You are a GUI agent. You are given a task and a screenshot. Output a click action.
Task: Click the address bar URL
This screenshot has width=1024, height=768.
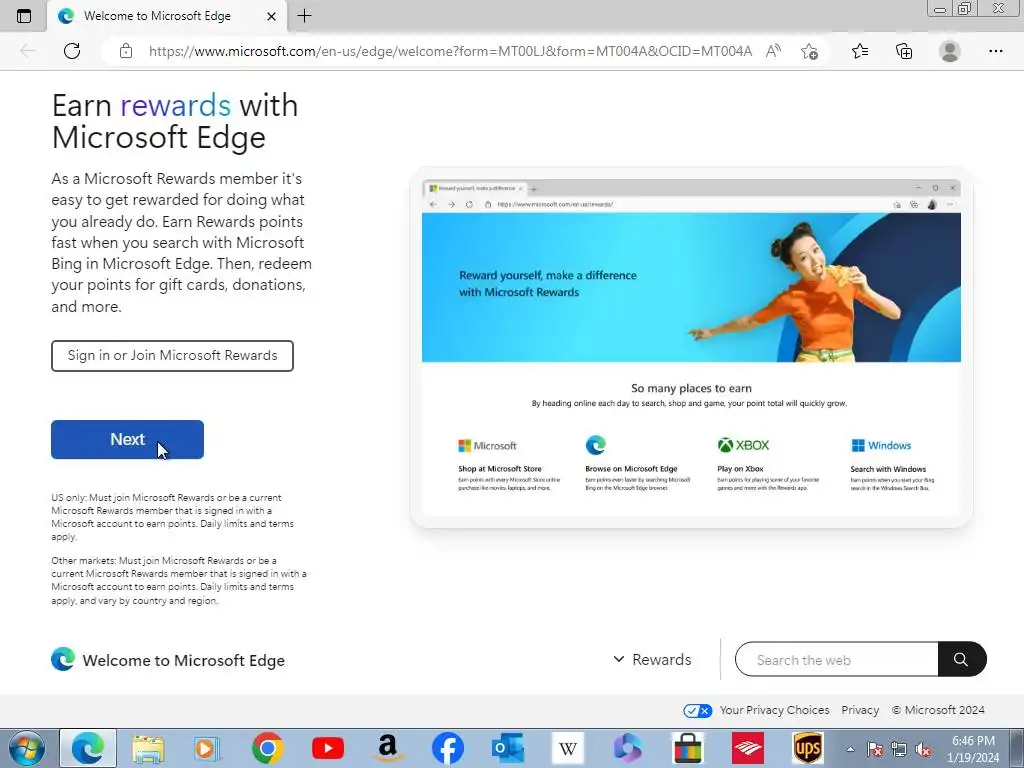click(x=450, y=51)
